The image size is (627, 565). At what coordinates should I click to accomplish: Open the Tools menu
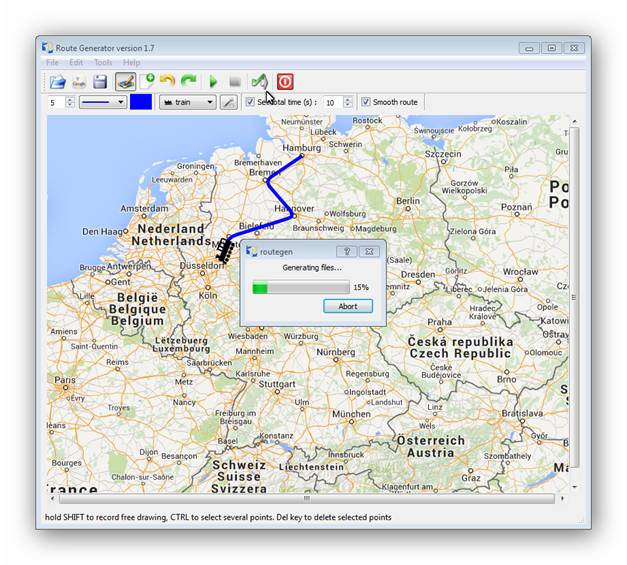[x=103, y=62]
